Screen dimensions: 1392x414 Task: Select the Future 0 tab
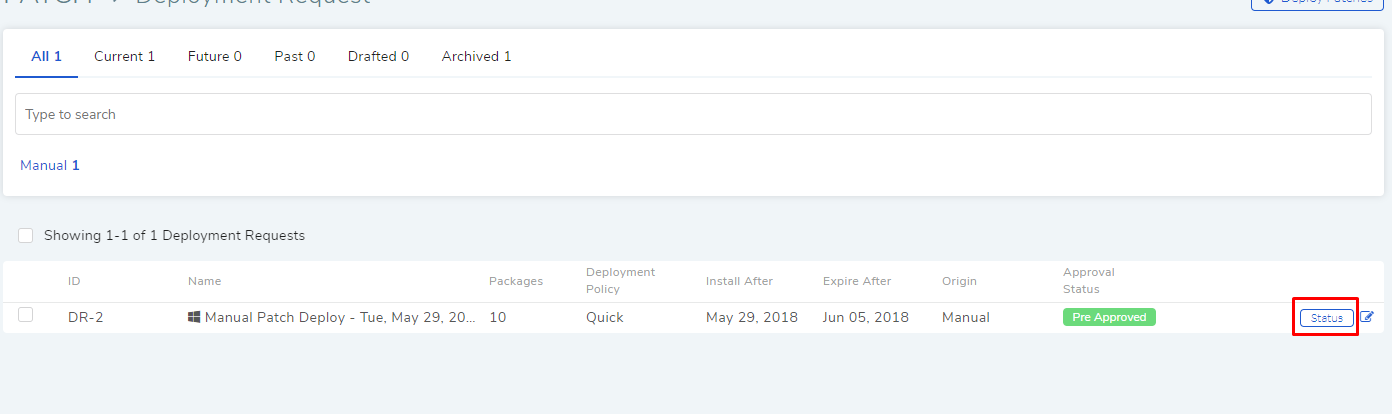click(x=215, y=56)
